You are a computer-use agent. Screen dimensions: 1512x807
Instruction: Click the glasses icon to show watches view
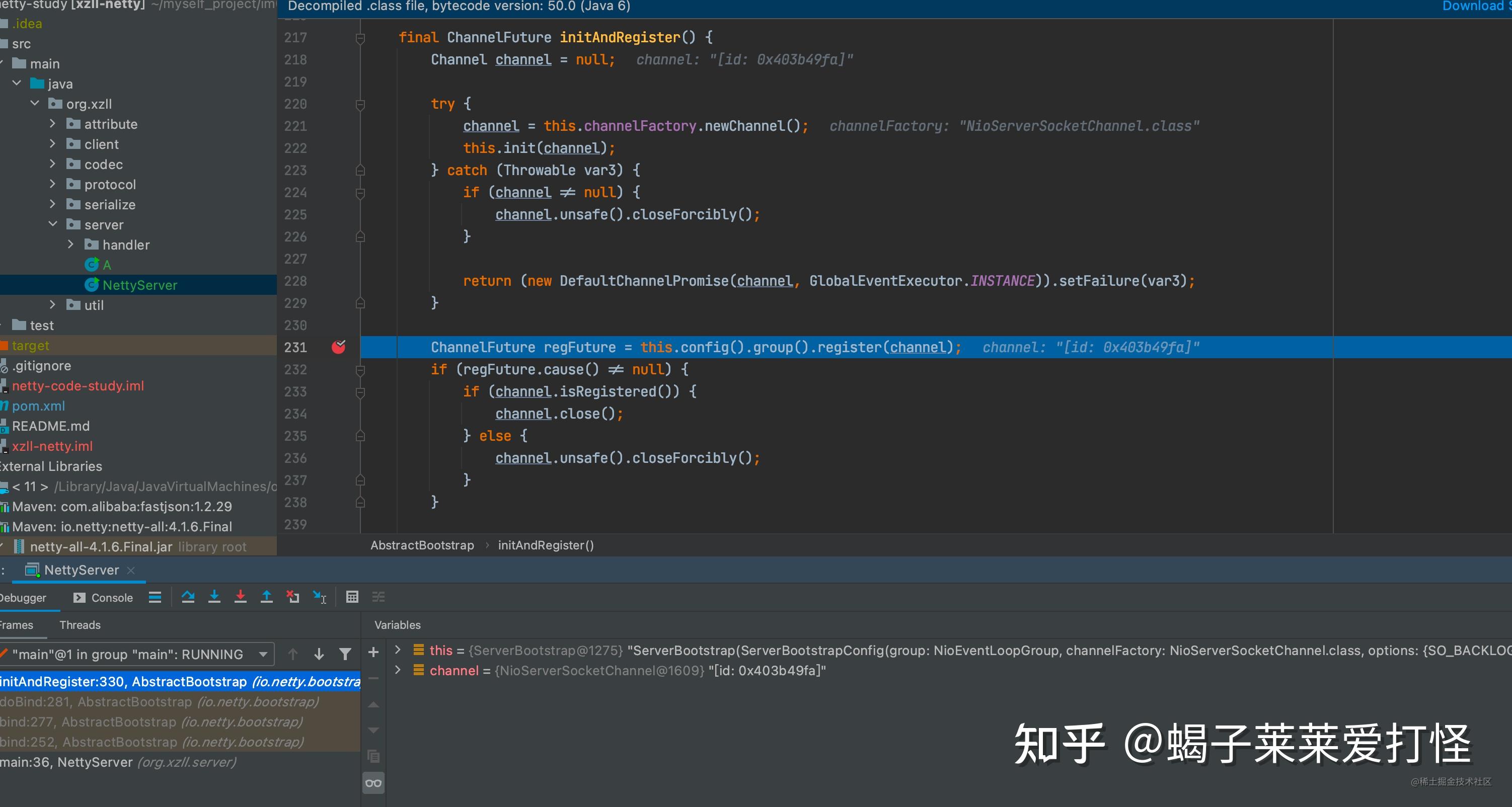373,782
